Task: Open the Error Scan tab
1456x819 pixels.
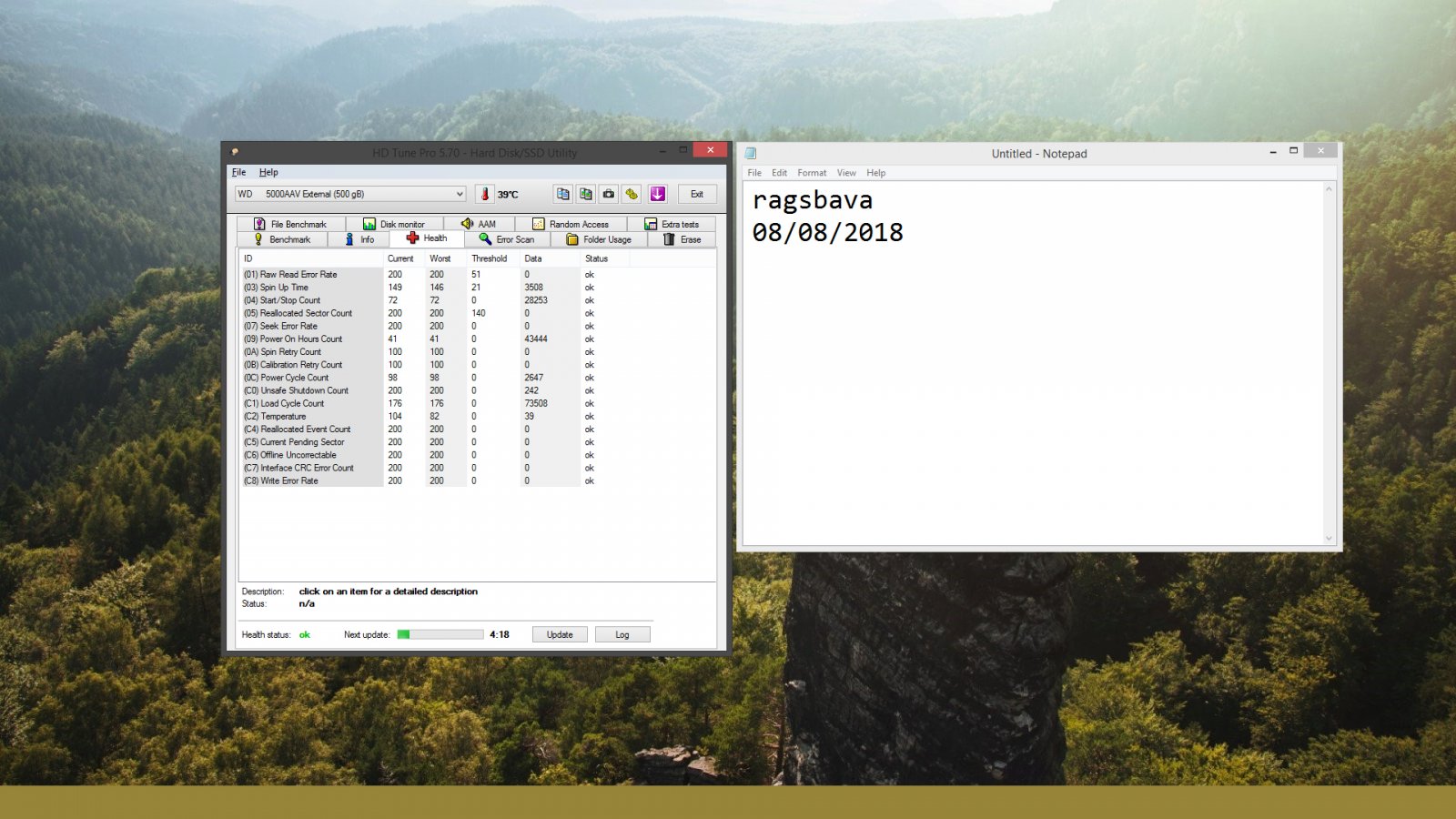Action: [507, 239]
